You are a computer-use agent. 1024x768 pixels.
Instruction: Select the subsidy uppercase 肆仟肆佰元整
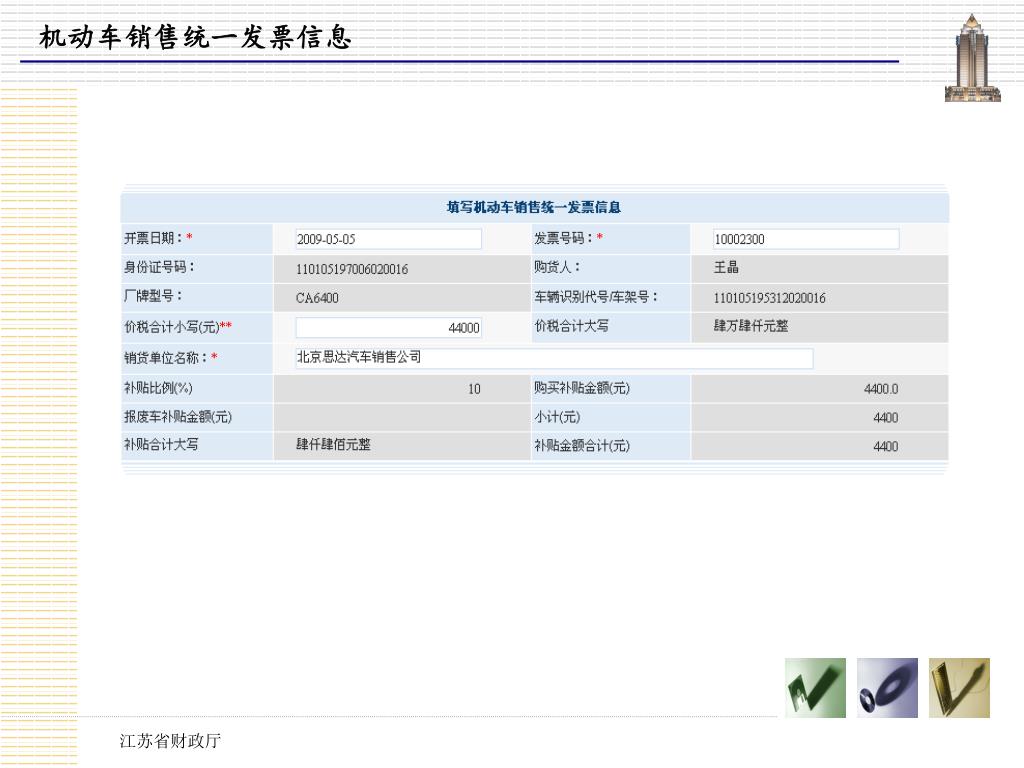[x=334, y=445]
